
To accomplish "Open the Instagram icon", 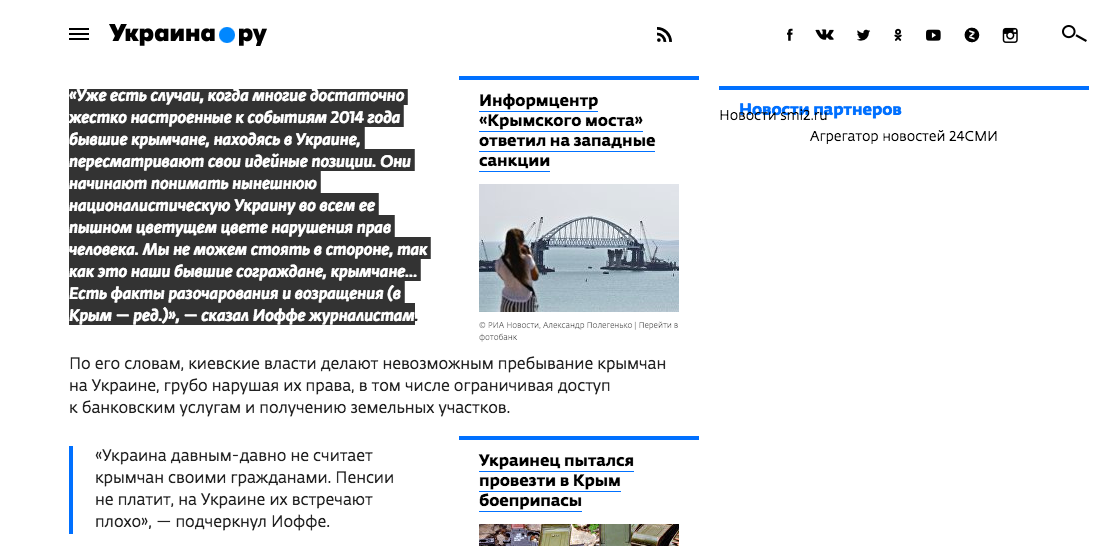I will 1010,35.
